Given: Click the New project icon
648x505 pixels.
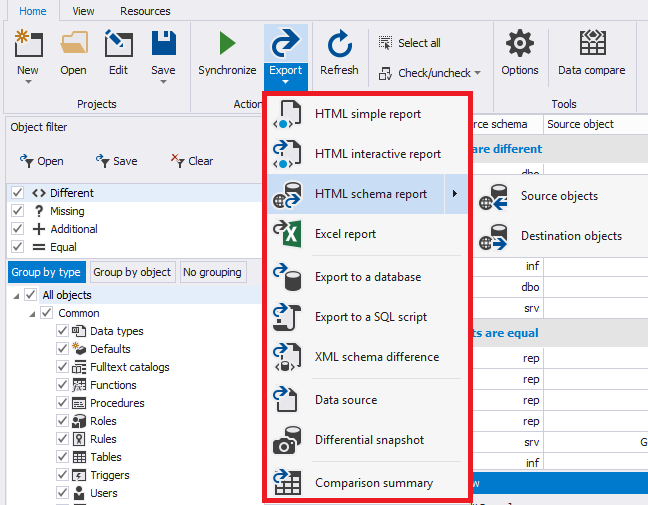Looking at the screenshot, I should 28,43.
